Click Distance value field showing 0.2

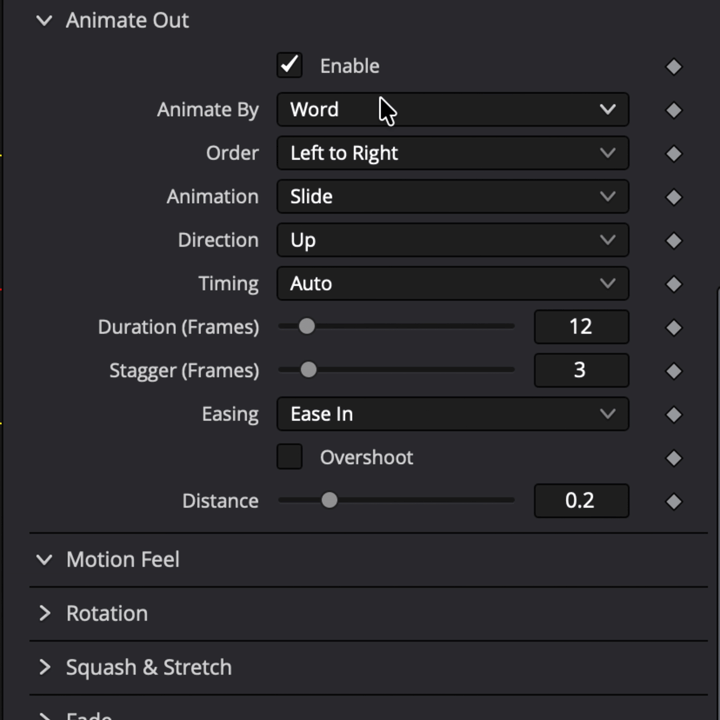581,501
